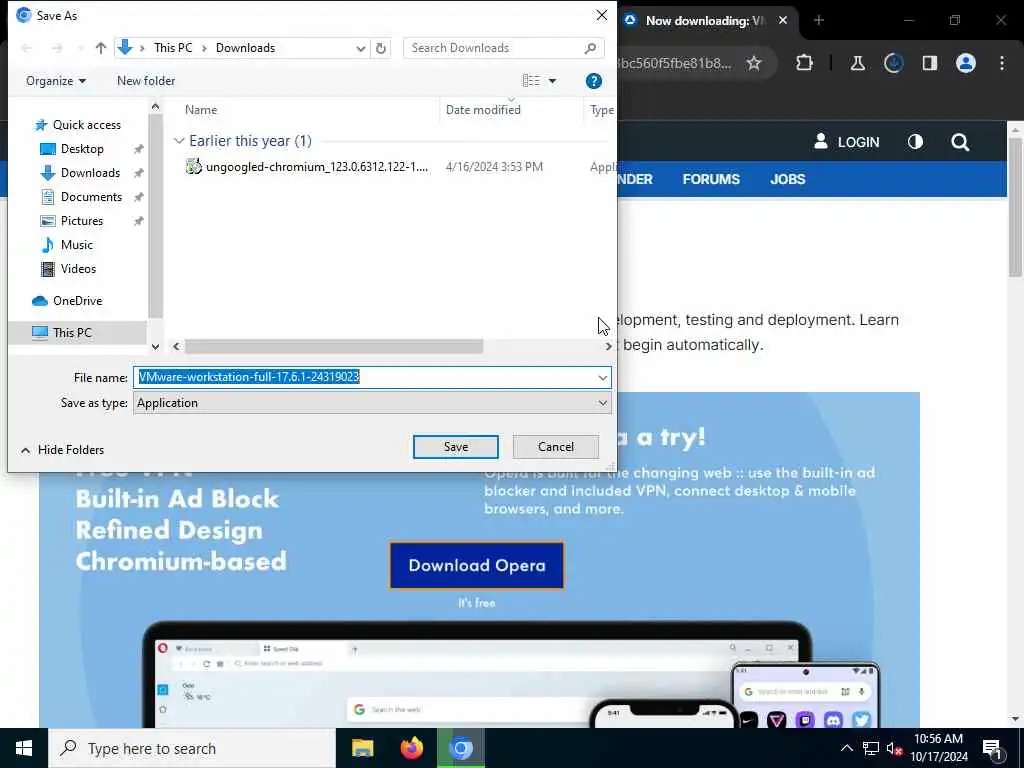Collapse Hide Folders panel

point(62,450)
